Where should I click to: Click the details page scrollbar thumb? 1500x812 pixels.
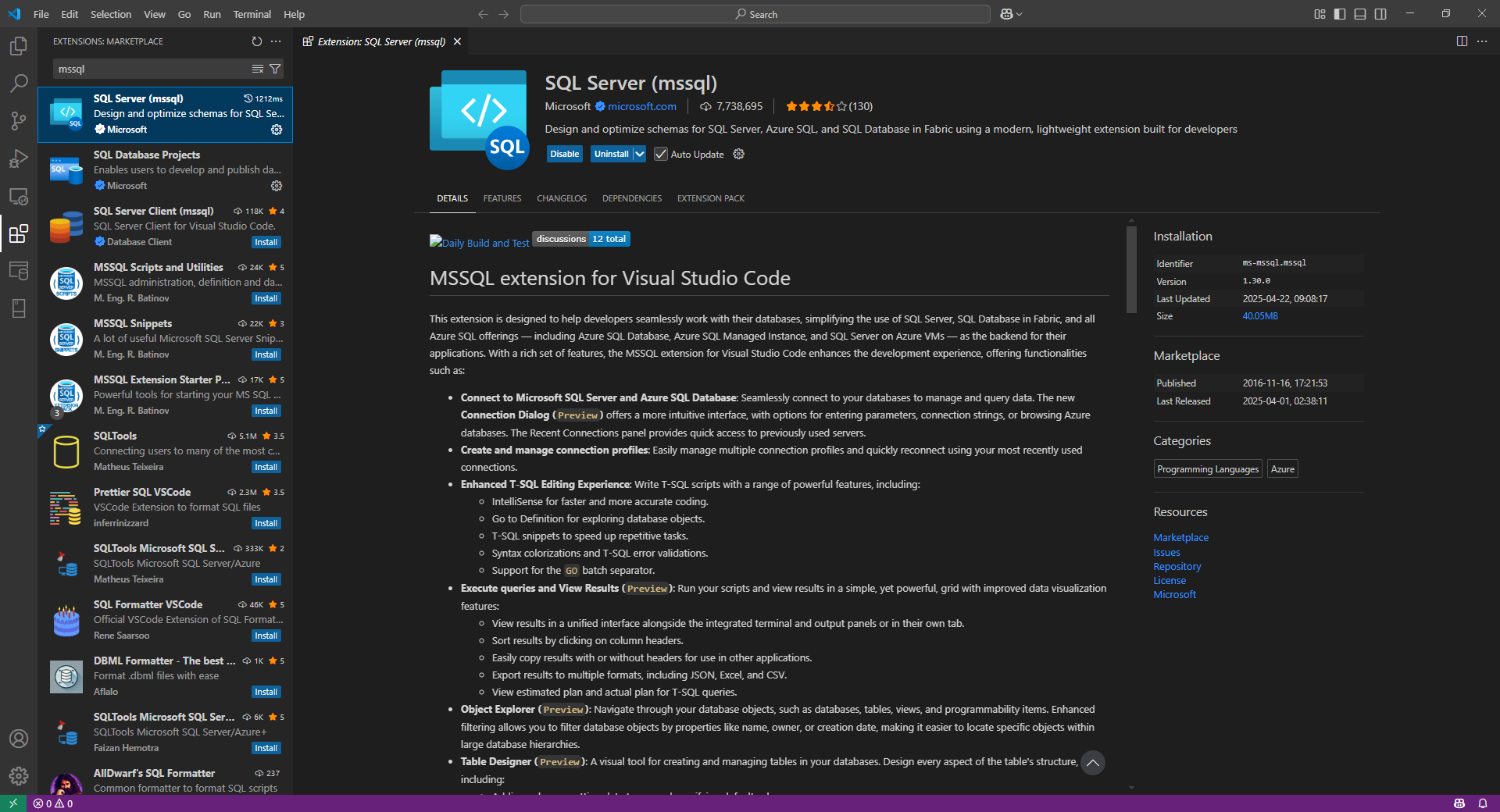click(1131, 270)
